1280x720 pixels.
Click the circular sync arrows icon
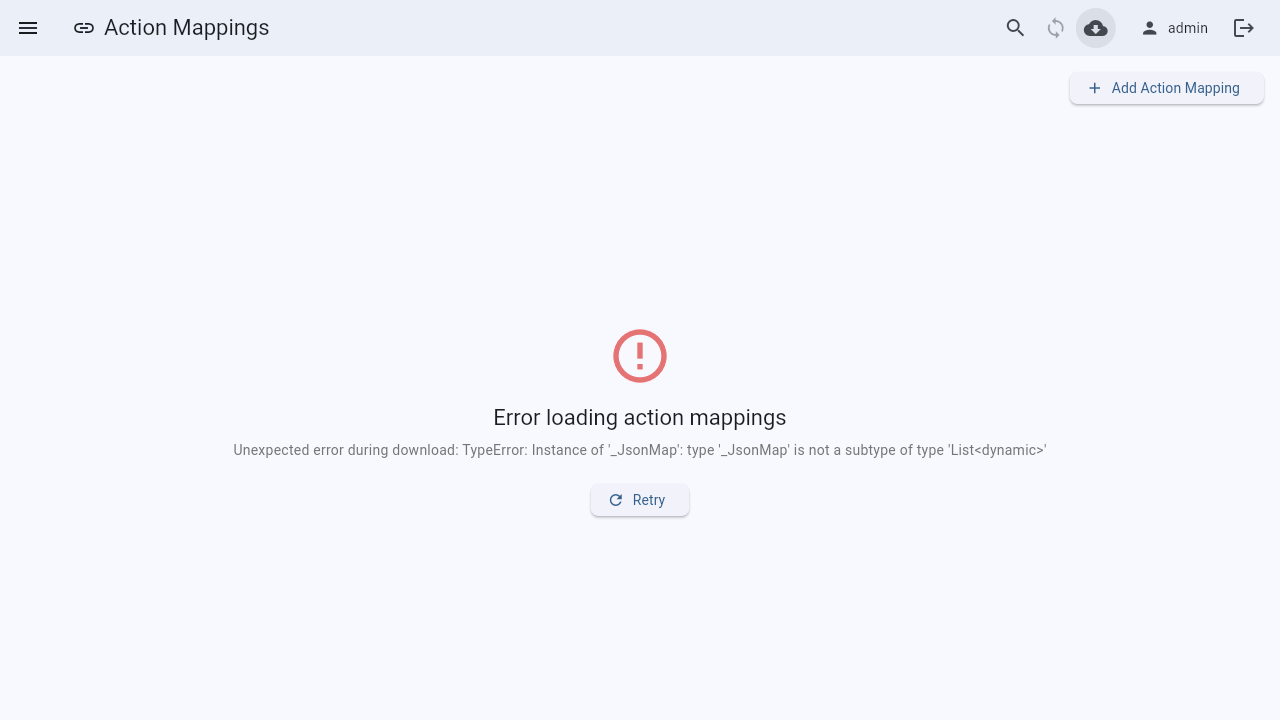pos(1056,28)
